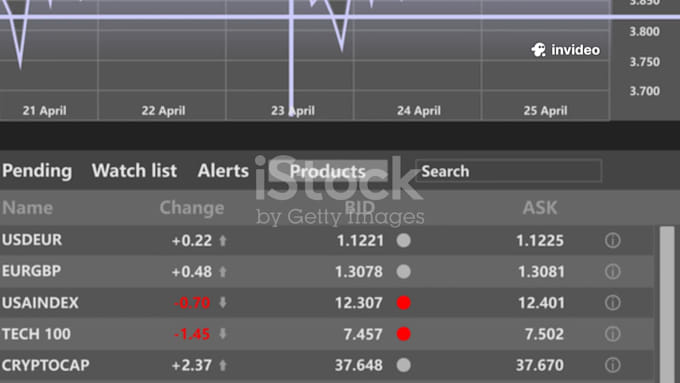This screenshot has height=383, width=680.
Task: Open the Watch list tab
Action: click(x=134, y=171)
